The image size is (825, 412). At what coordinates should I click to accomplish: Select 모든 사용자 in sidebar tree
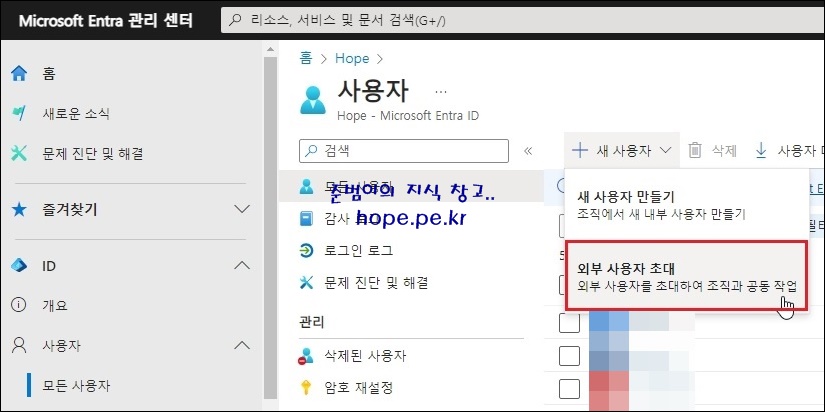click(76, 386)
